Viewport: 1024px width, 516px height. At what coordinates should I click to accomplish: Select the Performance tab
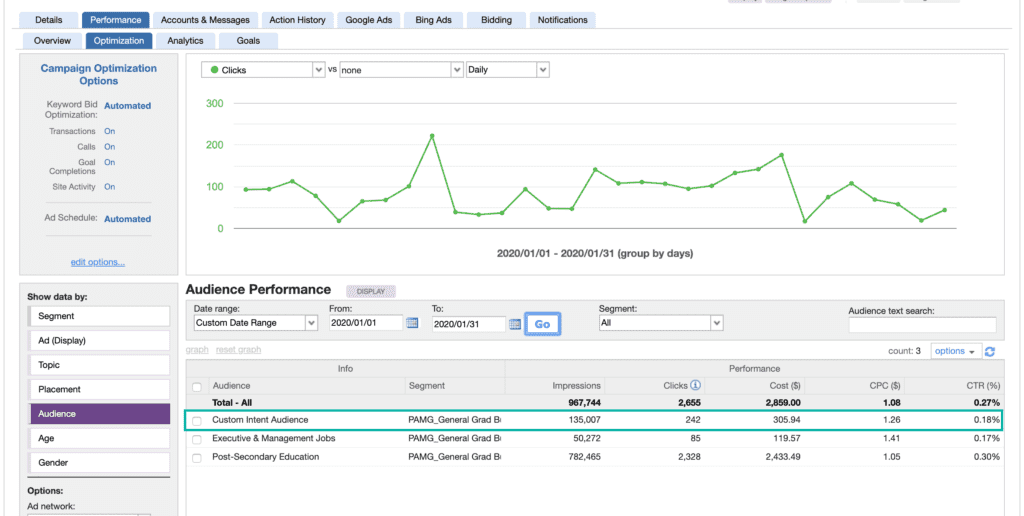click(116, 20)
